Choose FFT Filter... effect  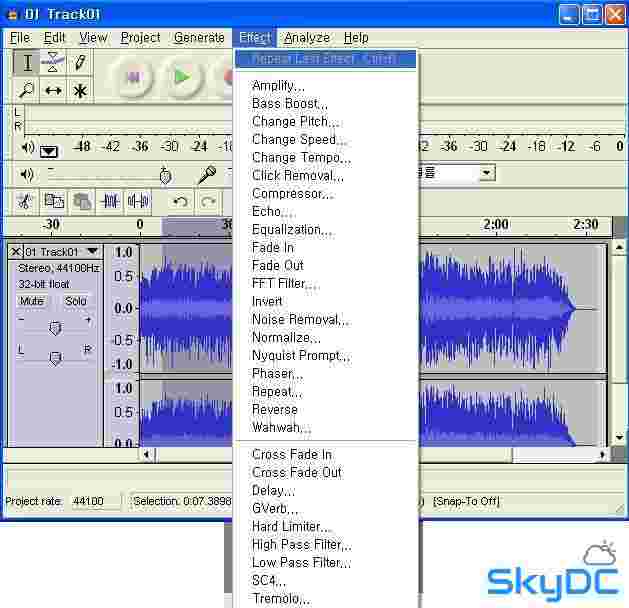point(325,284)
